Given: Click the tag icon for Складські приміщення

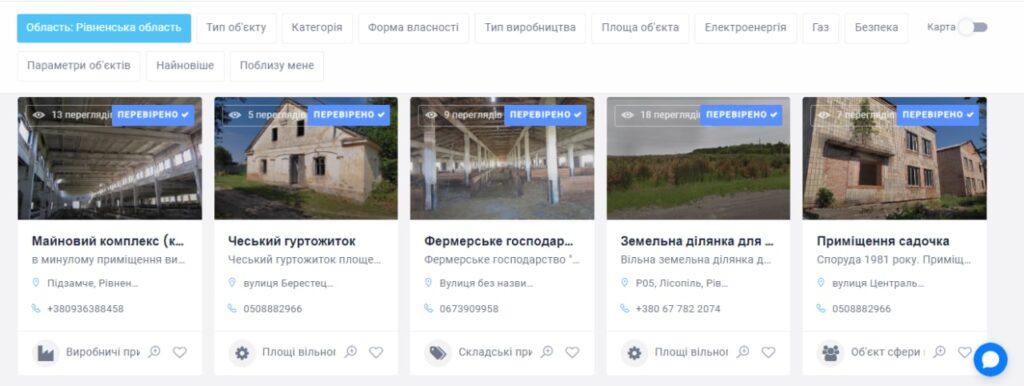Looking at the screenshot, I should (x=438, y=353).
